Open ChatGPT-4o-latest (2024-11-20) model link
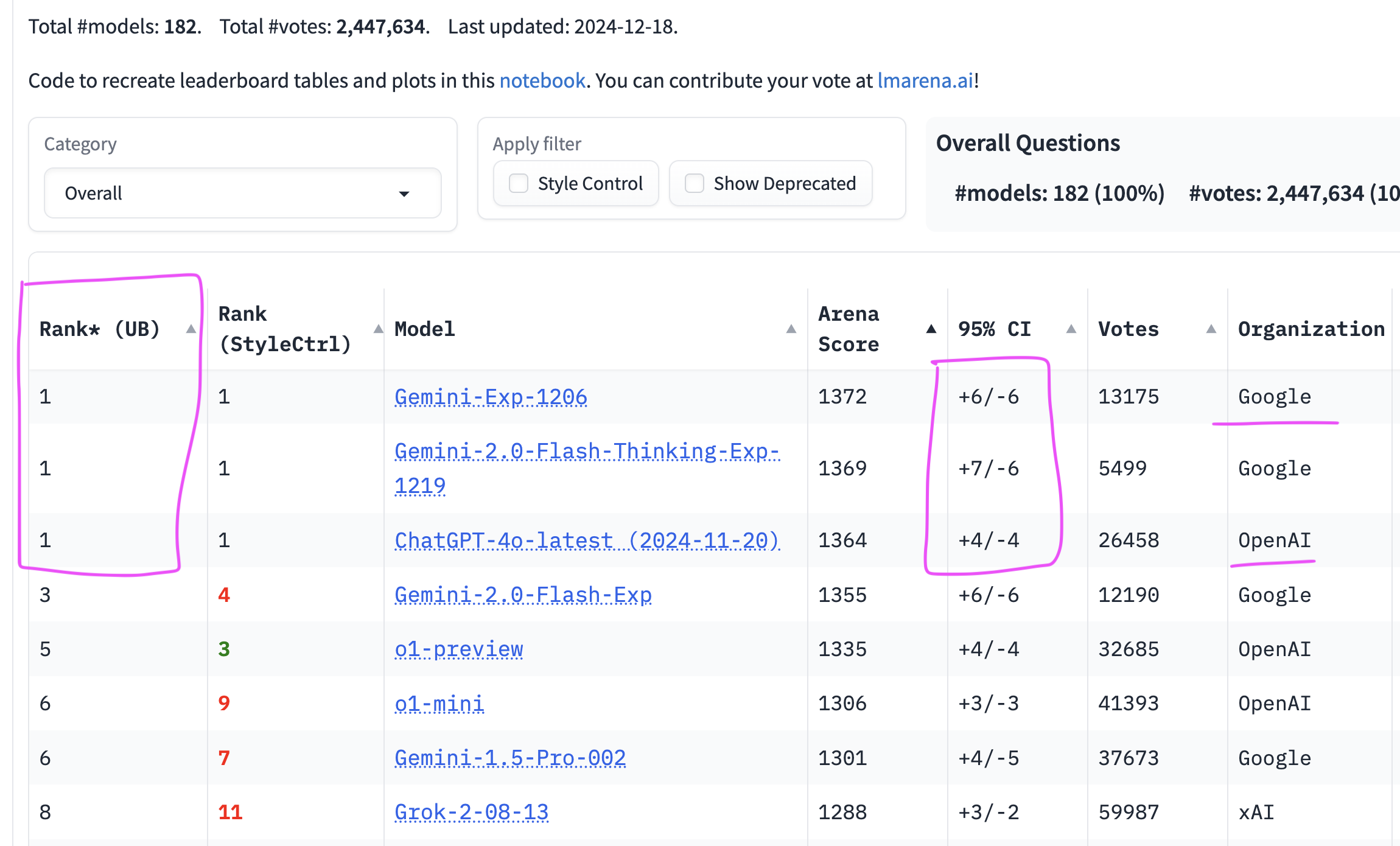 587,540
